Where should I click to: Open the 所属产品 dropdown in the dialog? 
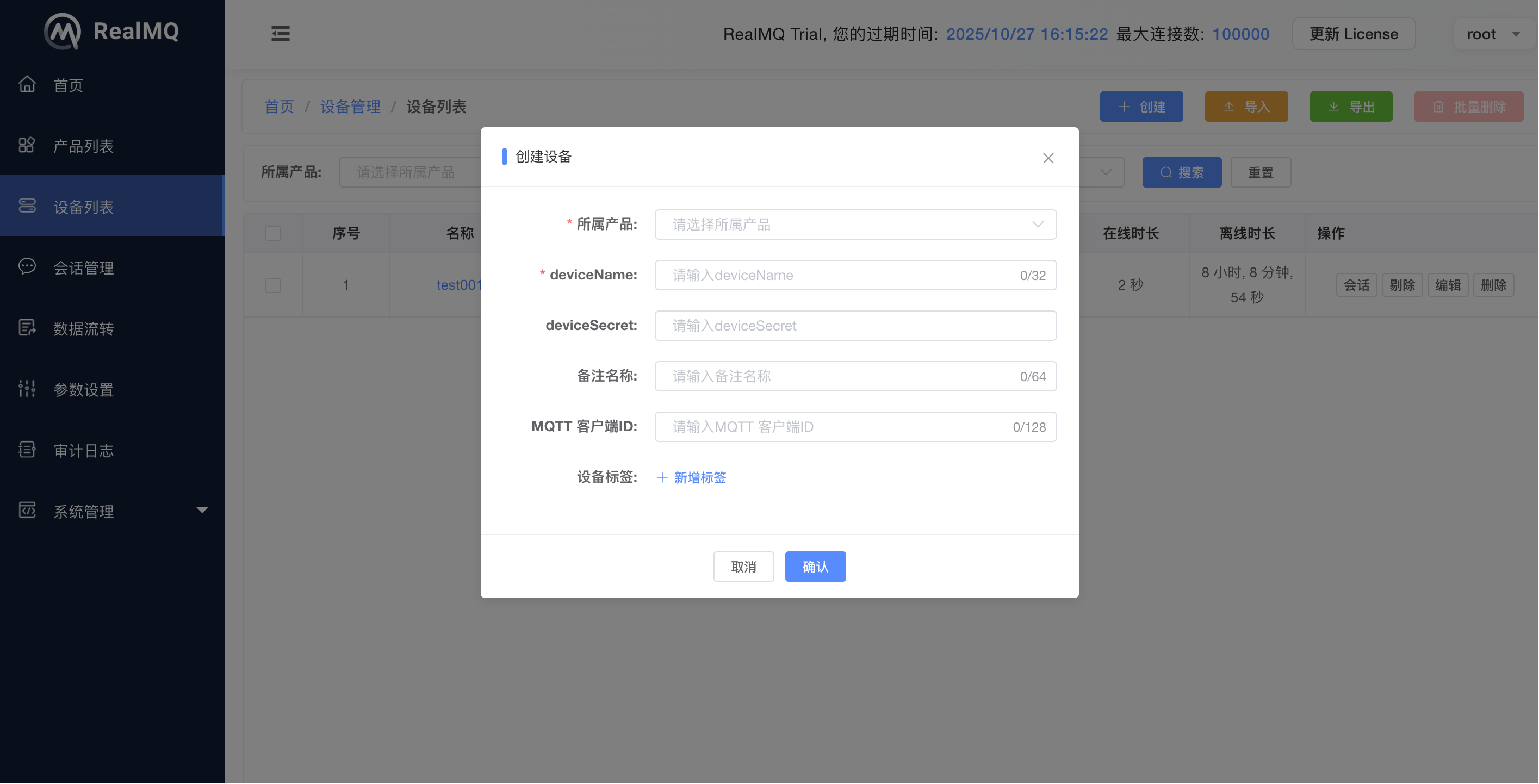(855, 225)
